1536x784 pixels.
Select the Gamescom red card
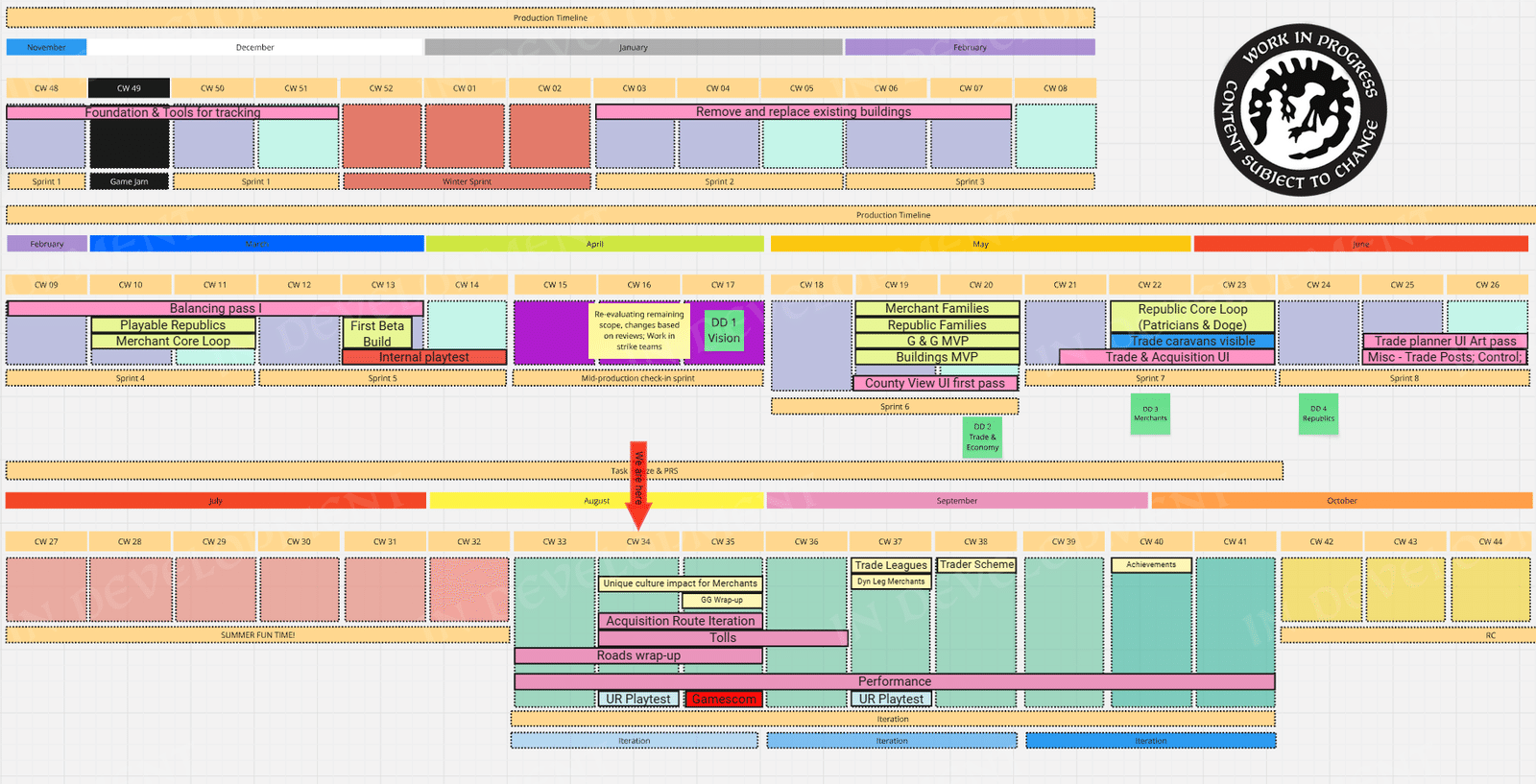click(x=724, y=700)
